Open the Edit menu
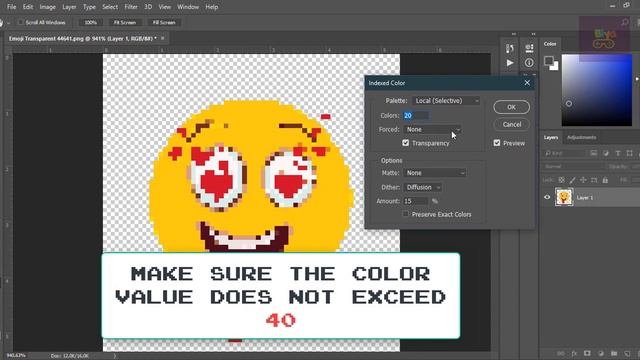Screen dimensions: 640x360 pyautogui.click(x=28, y=7)
